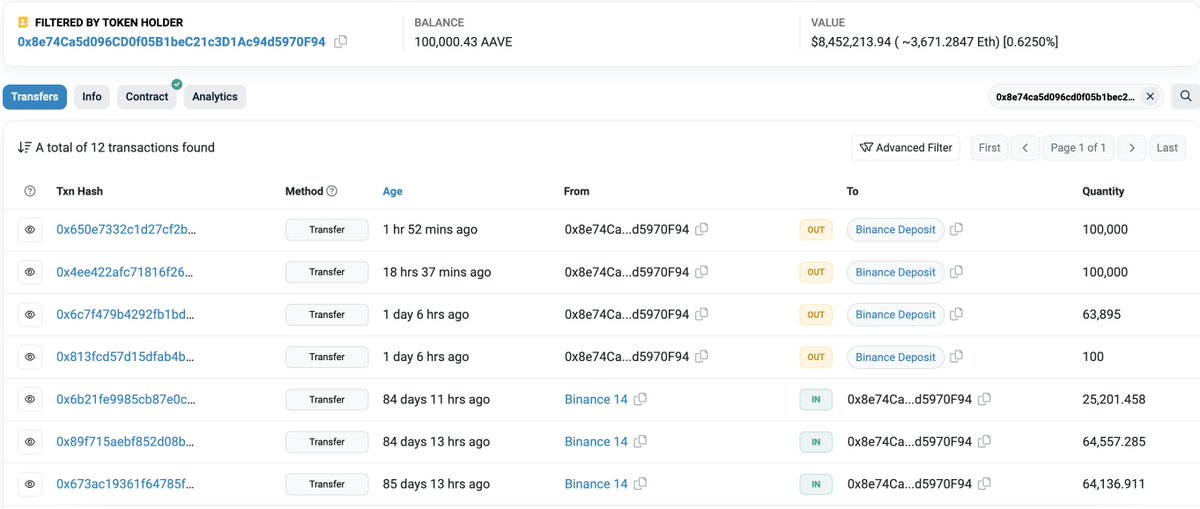View details for txn 0x4ee422afc71816f26
Viewport: 1200px width, 509px height.
(x=30, y=272)
